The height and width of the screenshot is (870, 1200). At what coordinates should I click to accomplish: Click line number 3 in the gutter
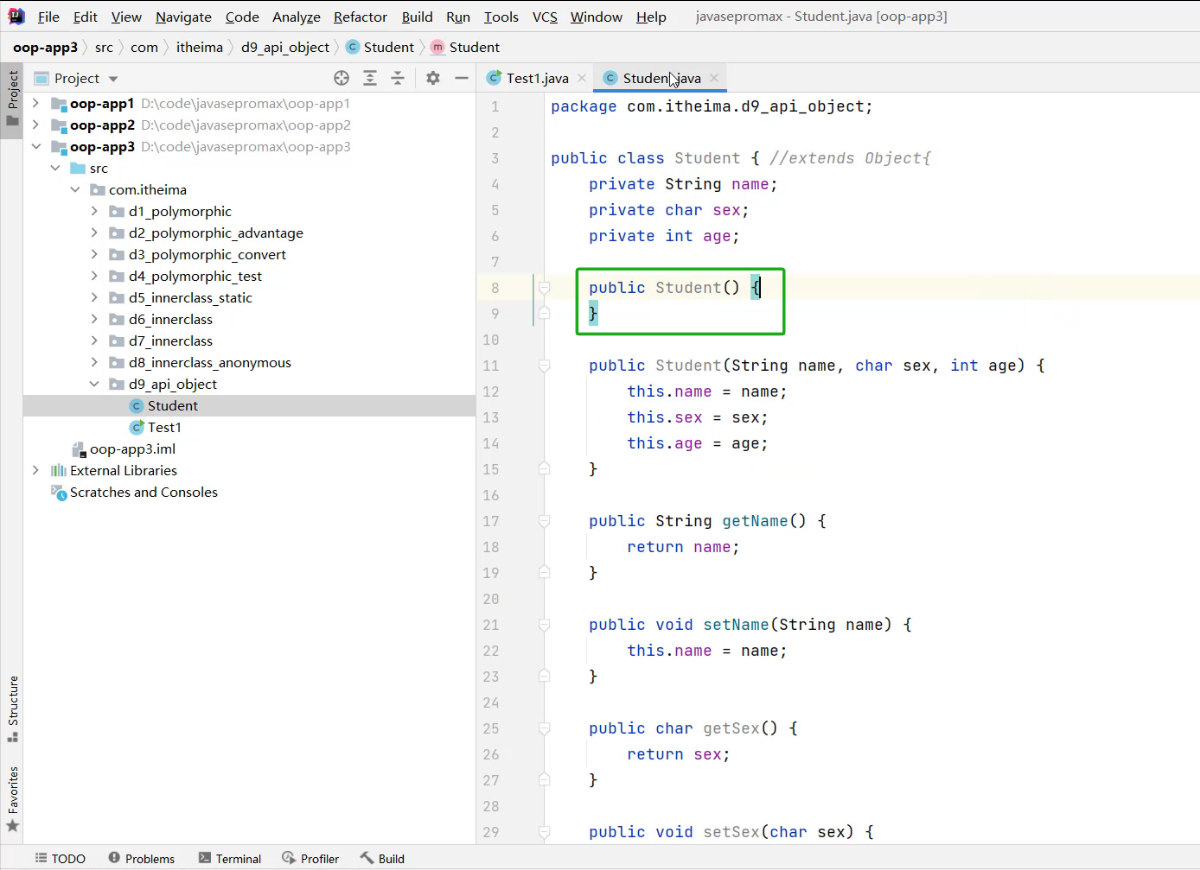coord(495,158)
